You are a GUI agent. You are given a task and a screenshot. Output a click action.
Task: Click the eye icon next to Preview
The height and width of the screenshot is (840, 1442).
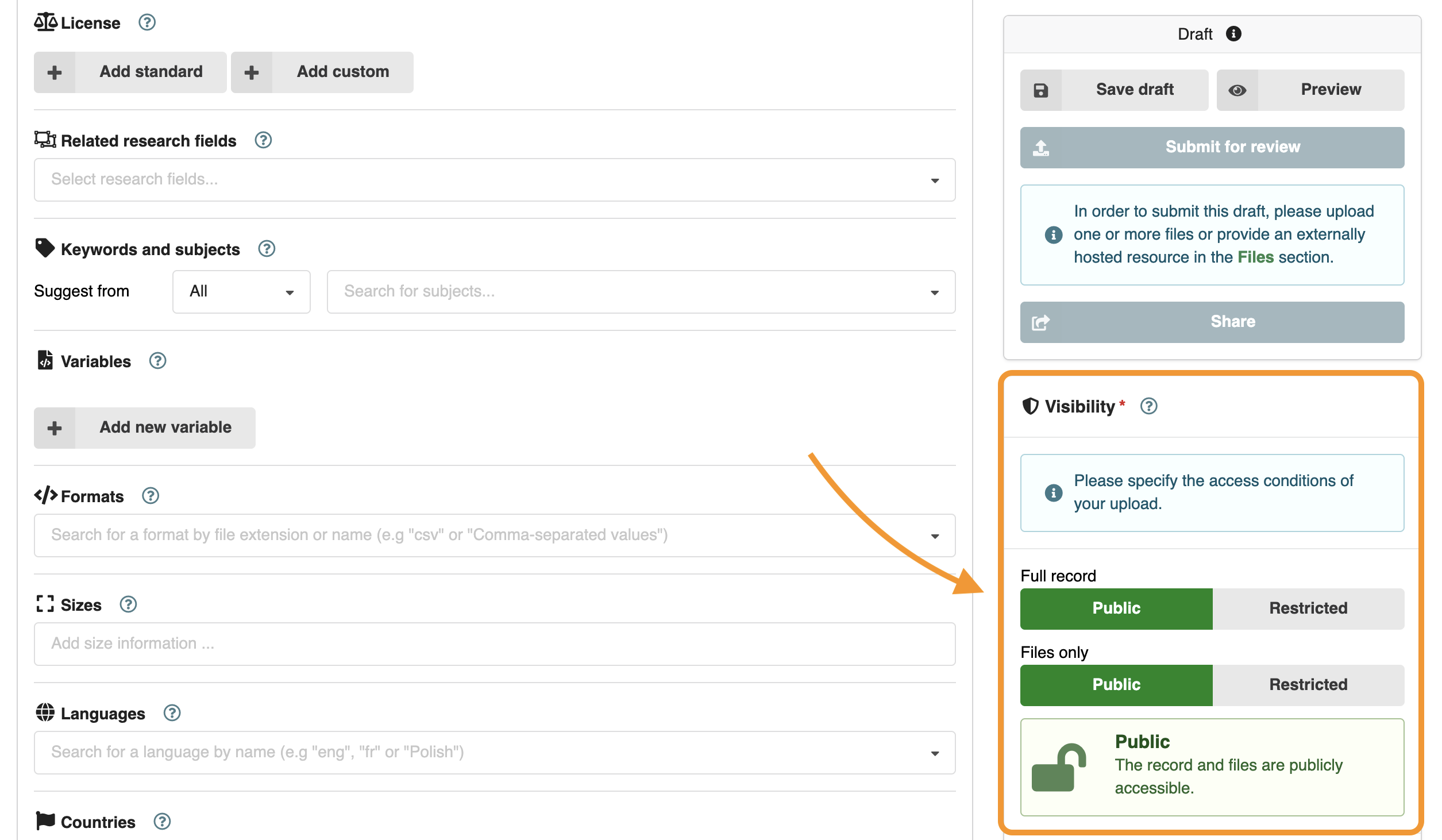coord(1237,90)
